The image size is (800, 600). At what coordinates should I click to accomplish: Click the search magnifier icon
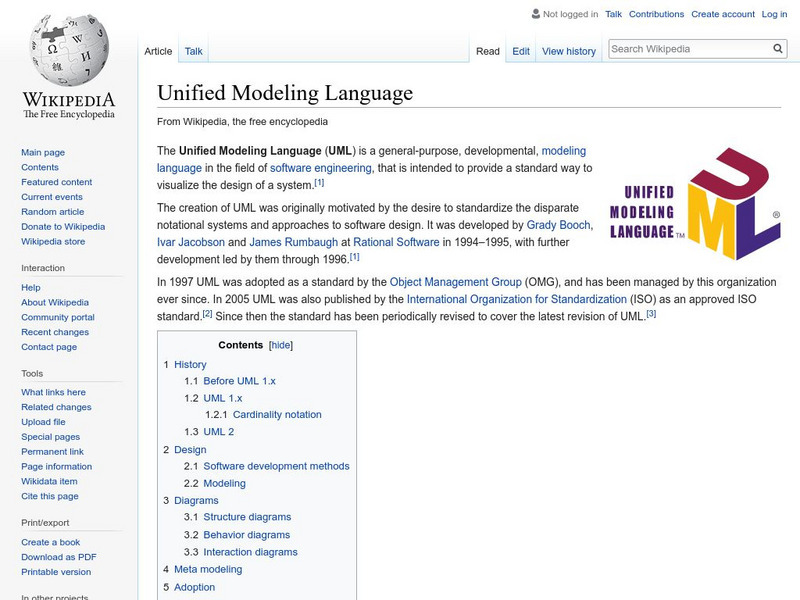[x=778, y=48]
